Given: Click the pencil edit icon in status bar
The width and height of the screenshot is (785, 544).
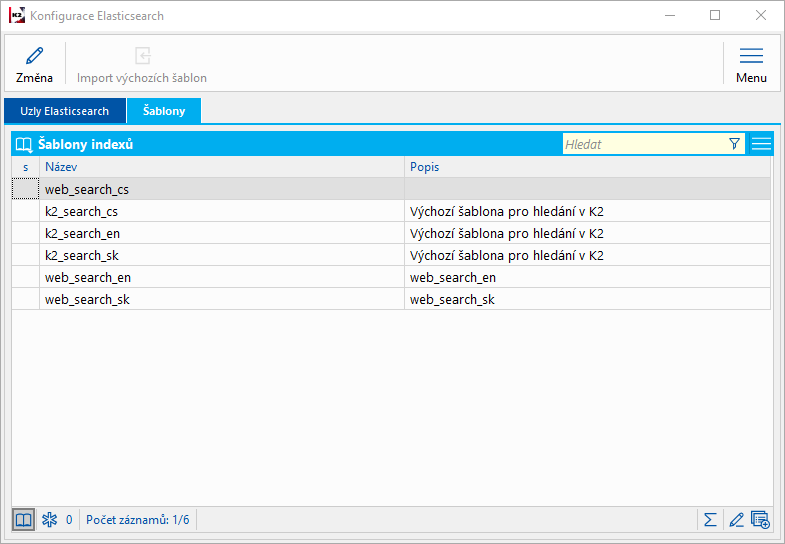Looking at the screenshot, I should tap(736, 520).
